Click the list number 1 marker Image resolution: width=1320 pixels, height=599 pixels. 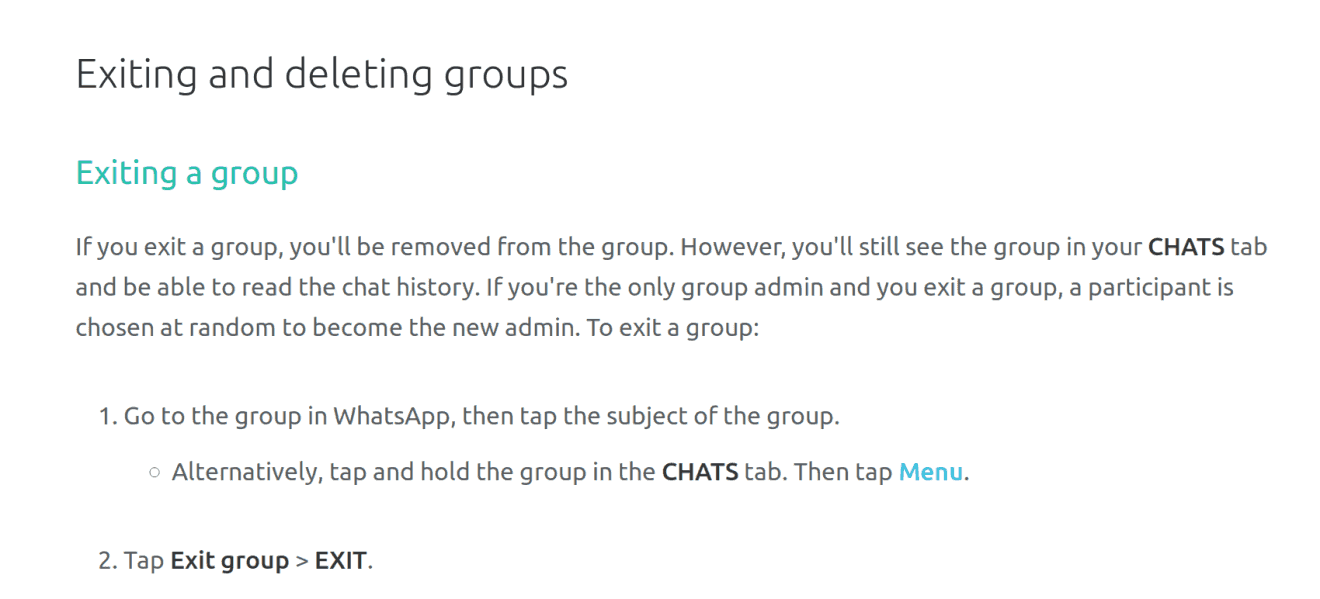tap(108, 416)
